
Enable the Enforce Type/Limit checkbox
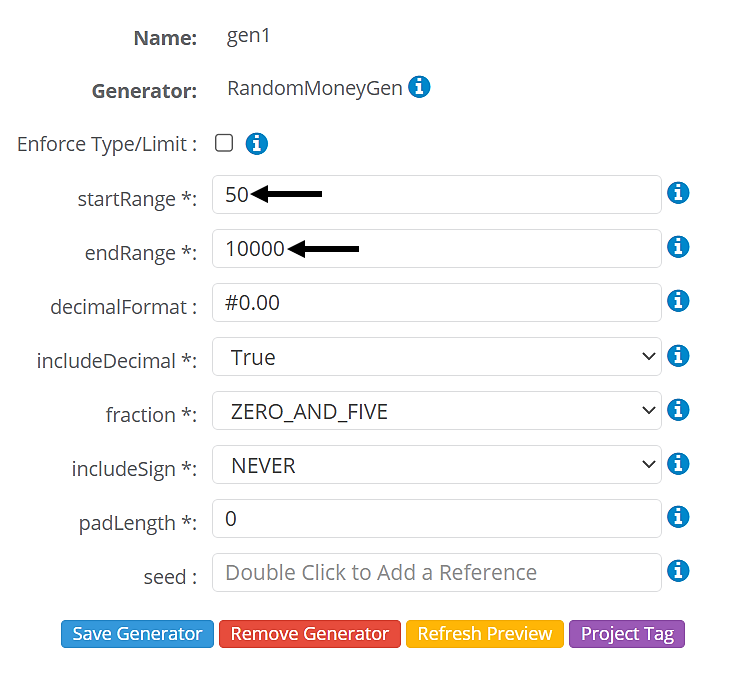pos(224,143)
